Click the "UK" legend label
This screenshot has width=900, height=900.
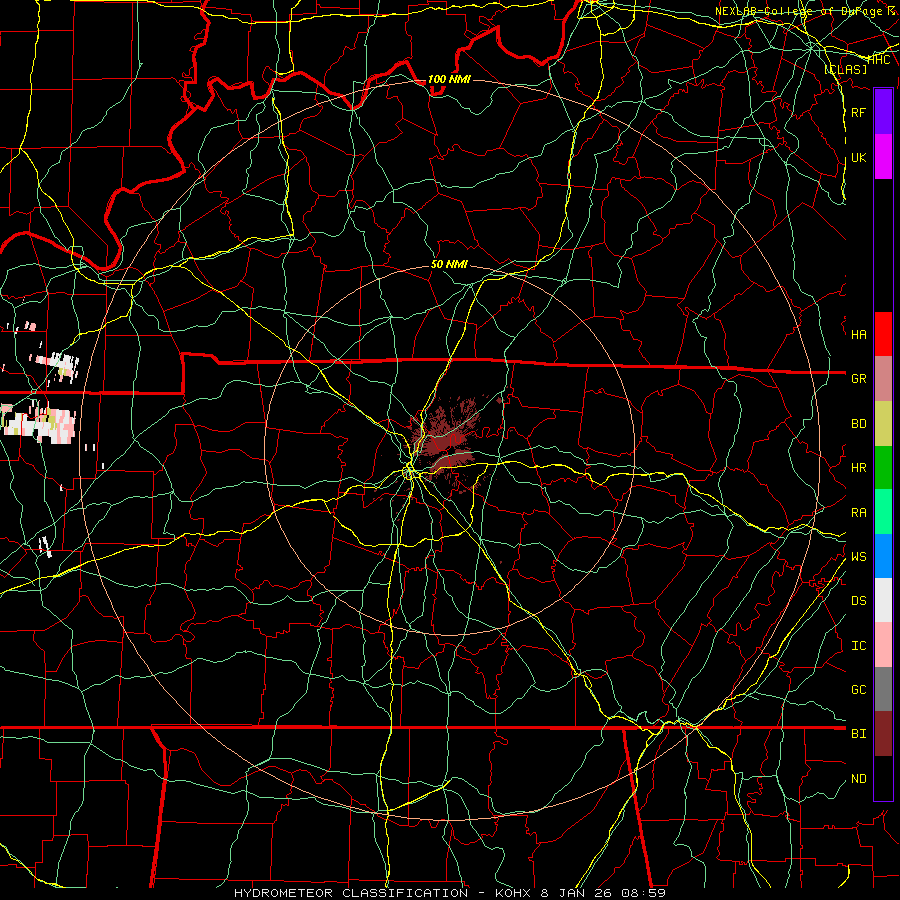click(x=858, y=158)
